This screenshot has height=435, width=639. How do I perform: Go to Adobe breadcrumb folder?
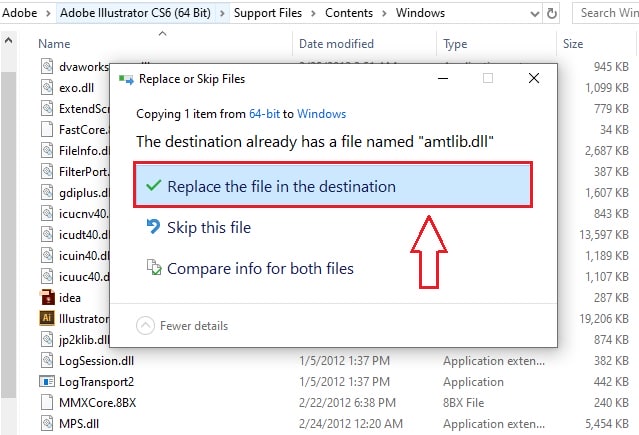point(20,13)
